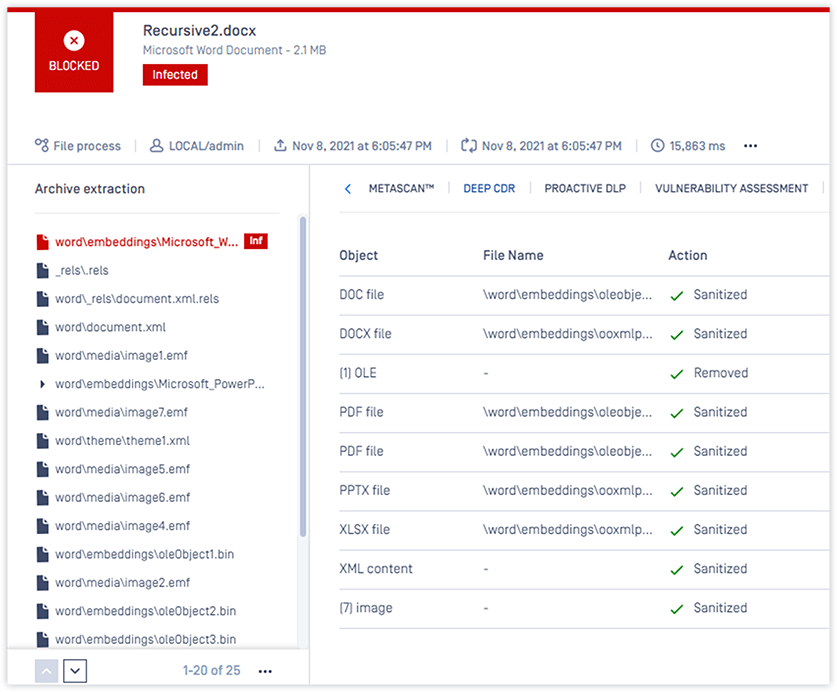The image size is (837, 692).
Task: Open the Vulnerability Assessment tab
Action: [731, 188]
